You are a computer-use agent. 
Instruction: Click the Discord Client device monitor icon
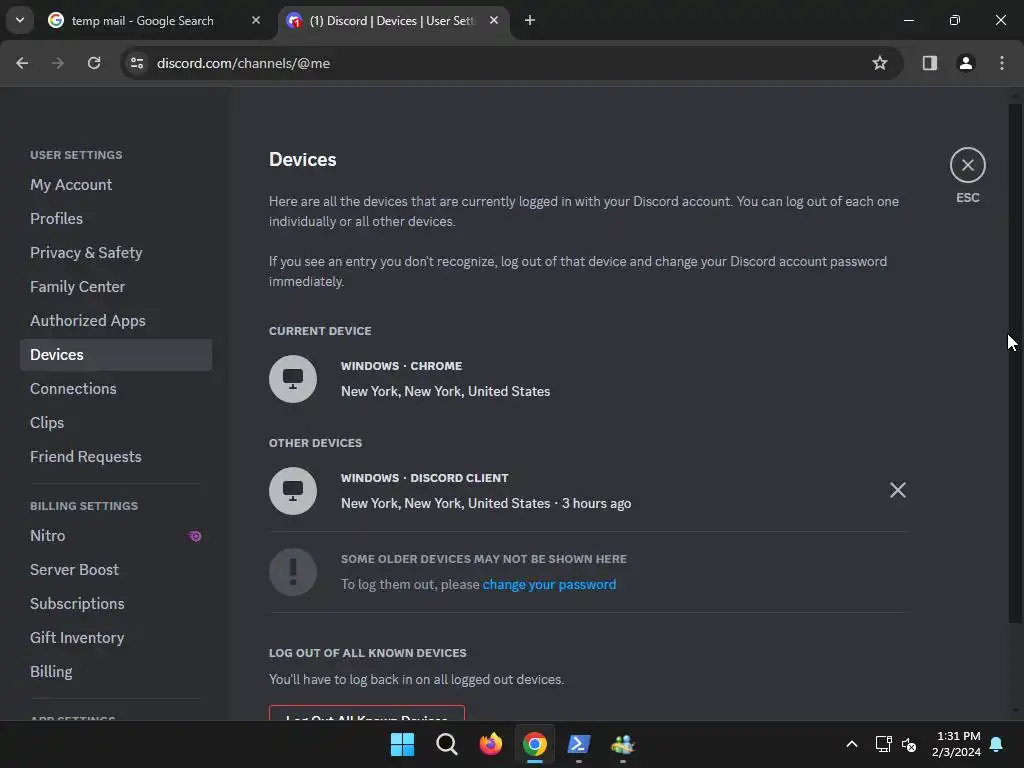293,491
